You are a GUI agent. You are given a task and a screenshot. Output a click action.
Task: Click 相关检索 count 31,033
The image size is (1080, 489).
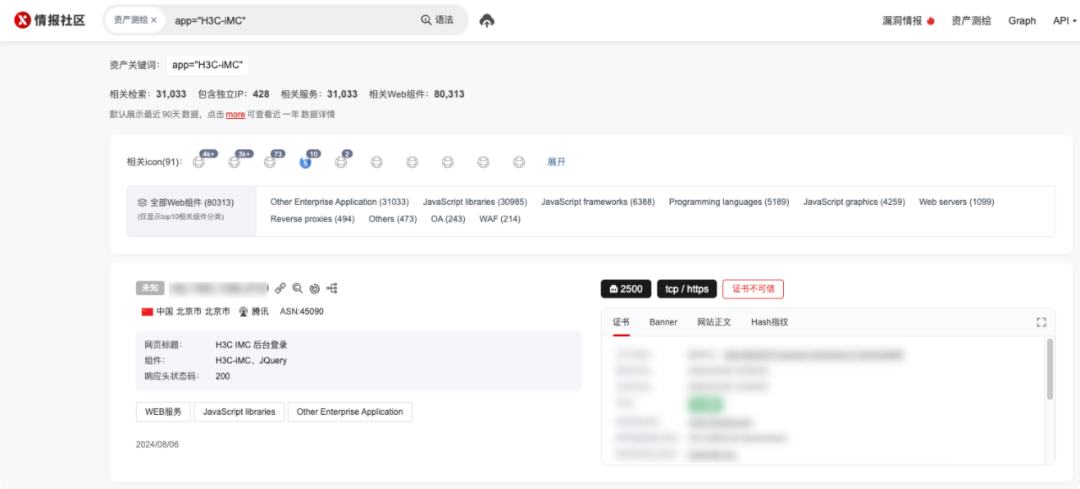click(171, 94)
